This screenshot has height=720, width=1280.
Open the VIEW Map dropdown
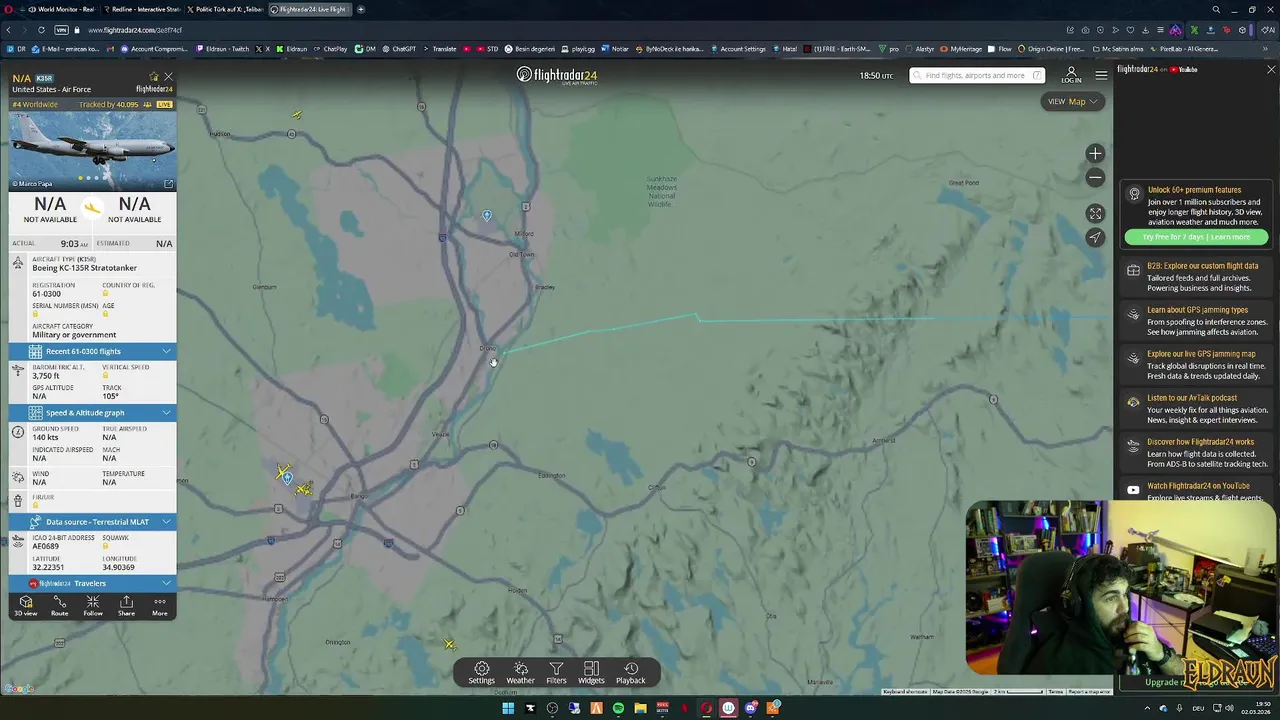pos(1072,101)
